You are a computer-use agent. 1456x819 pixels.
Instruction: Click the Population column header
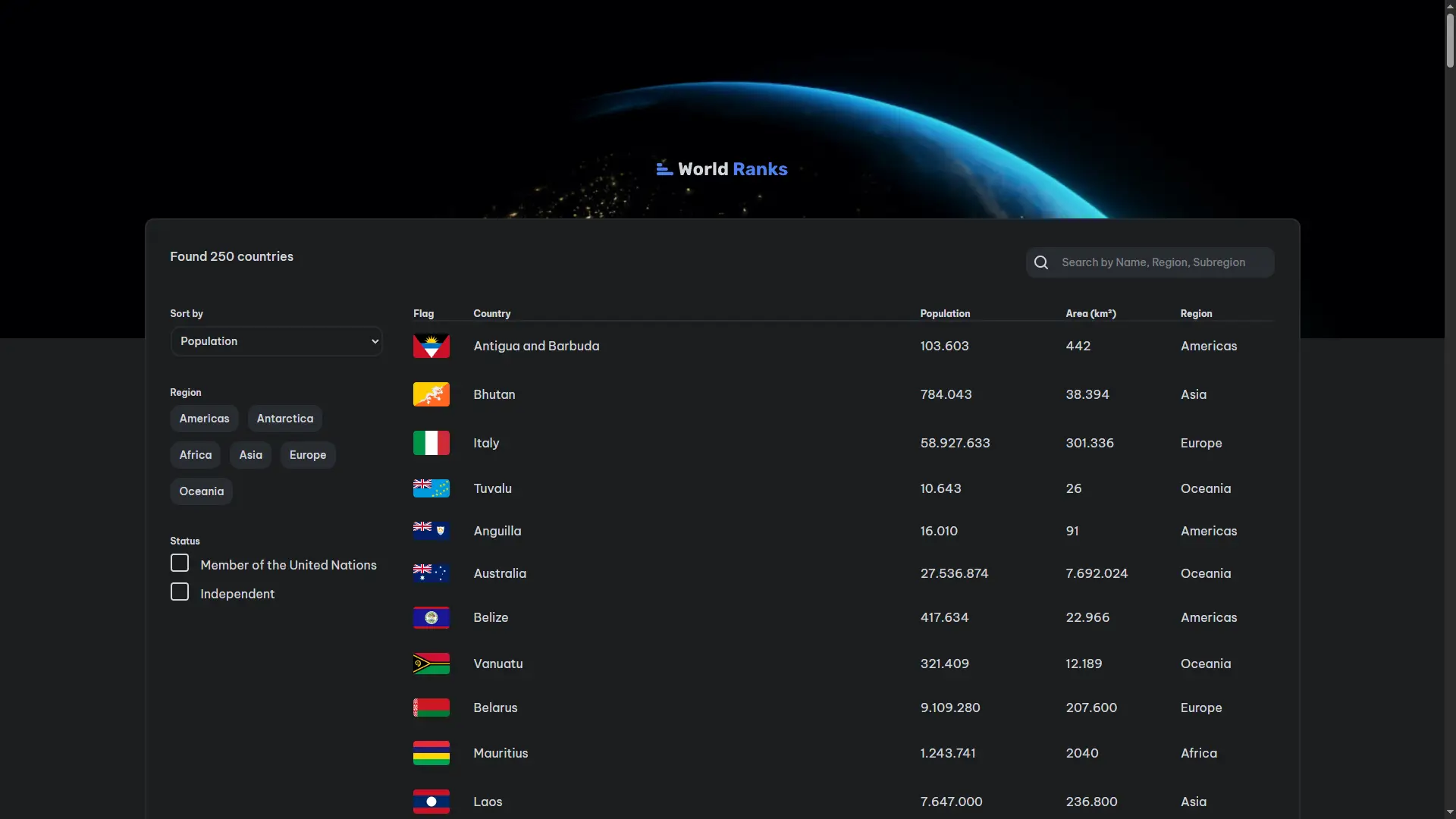tap(945, 313)
